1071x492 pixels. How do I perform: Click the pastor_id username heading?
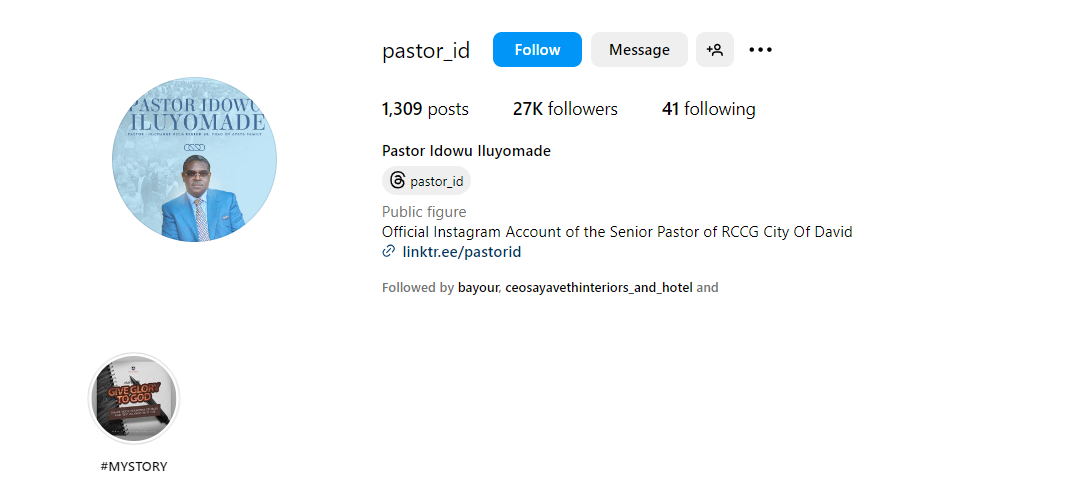426,50
